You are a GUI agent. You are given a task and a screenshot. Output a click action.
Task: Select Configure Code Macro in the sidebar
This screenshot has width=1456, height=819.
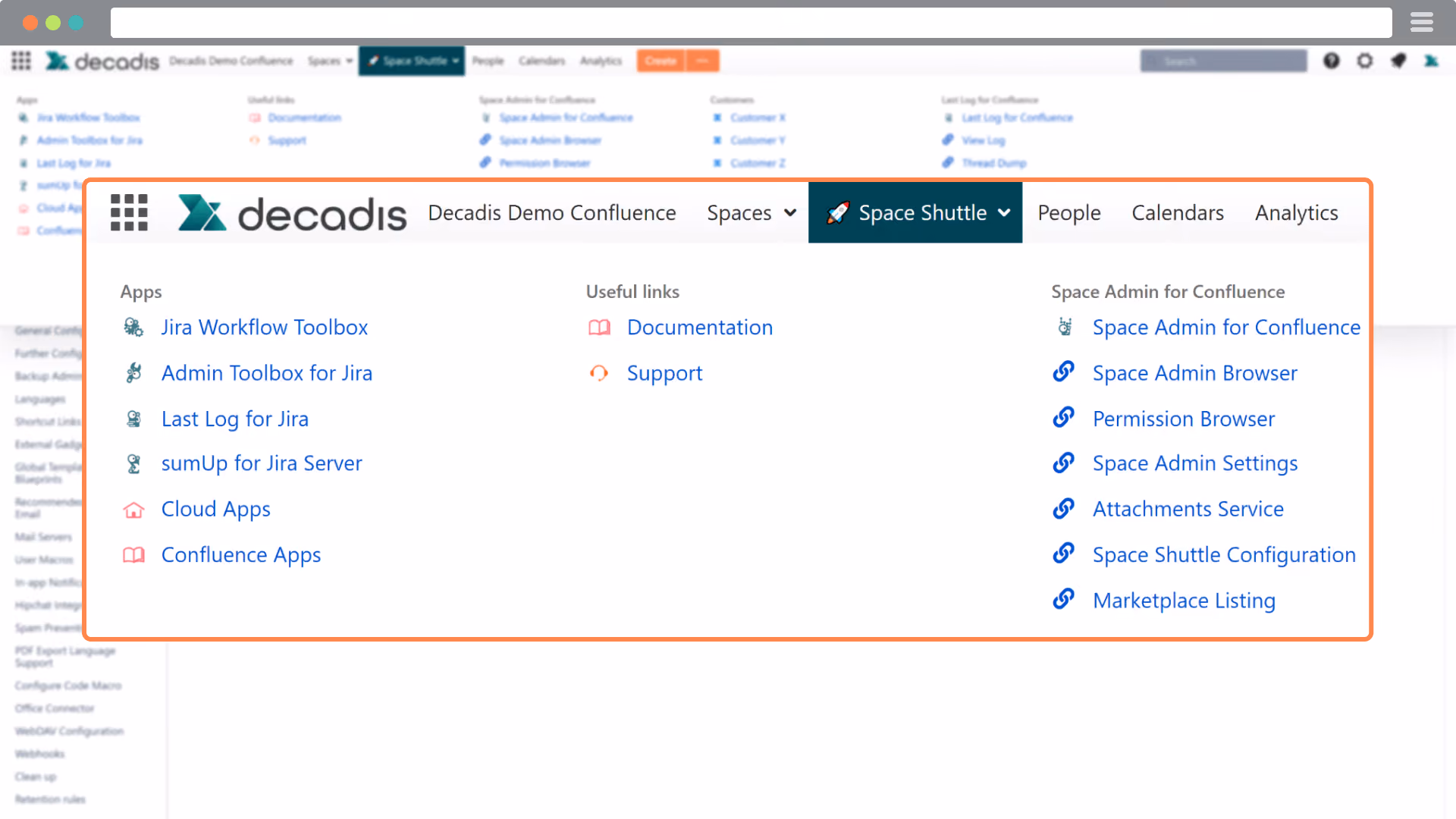pyautogui.click(x=68, y=686)
